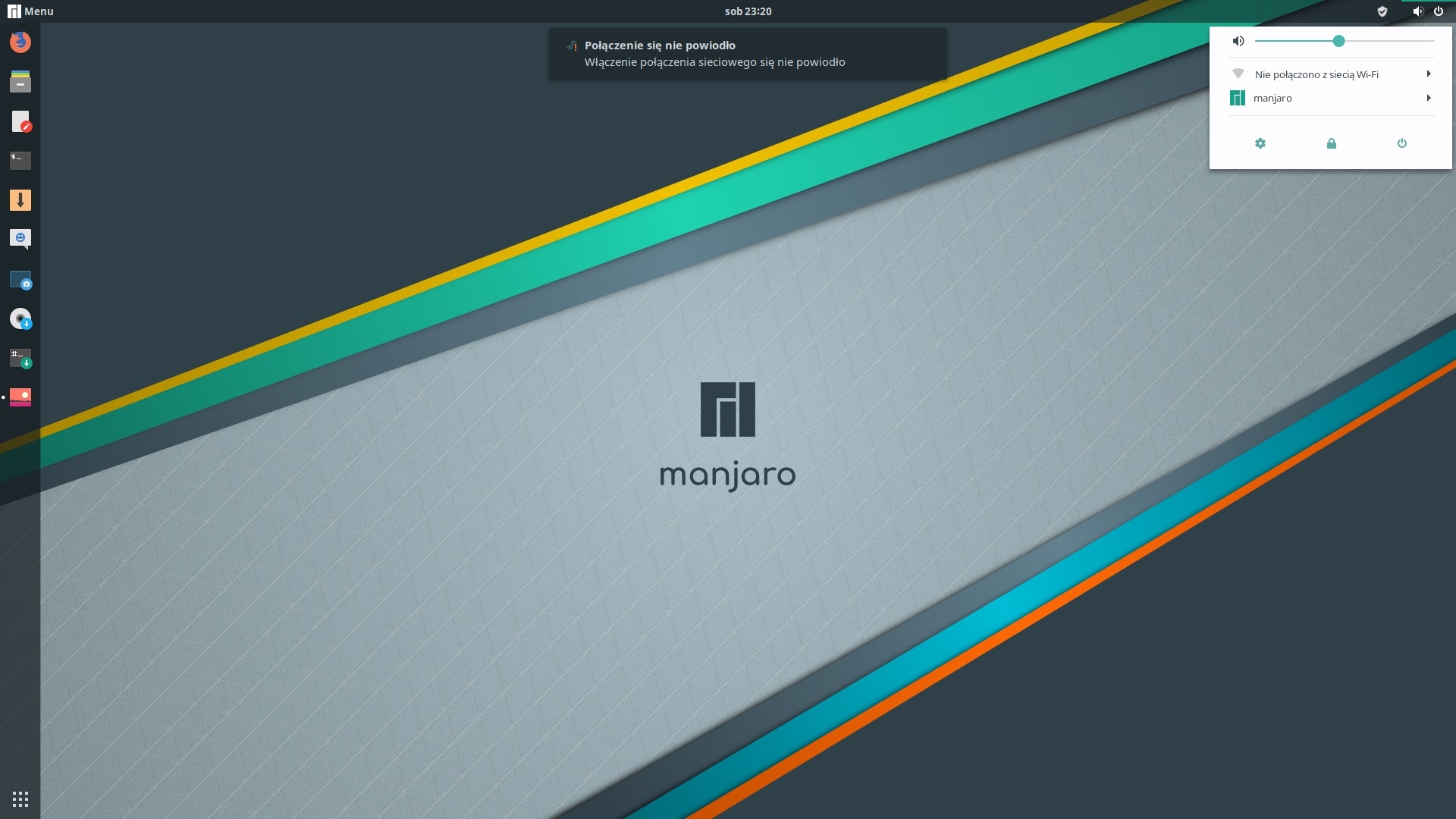Click the connection failed notification banner
This screenshot has width=1456, height=819.
748,54
